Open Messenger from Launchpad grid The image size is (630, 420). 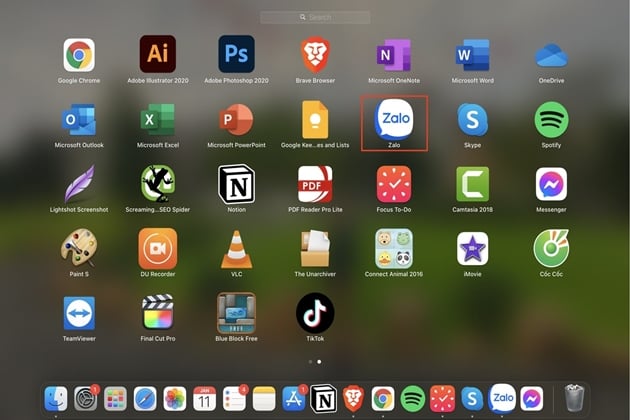(x=551, y=184)
